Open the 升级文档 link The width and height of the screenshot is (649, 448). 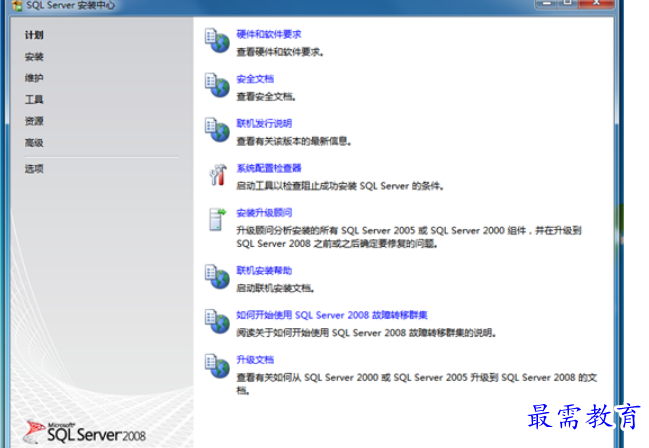(x=255, y=360)
